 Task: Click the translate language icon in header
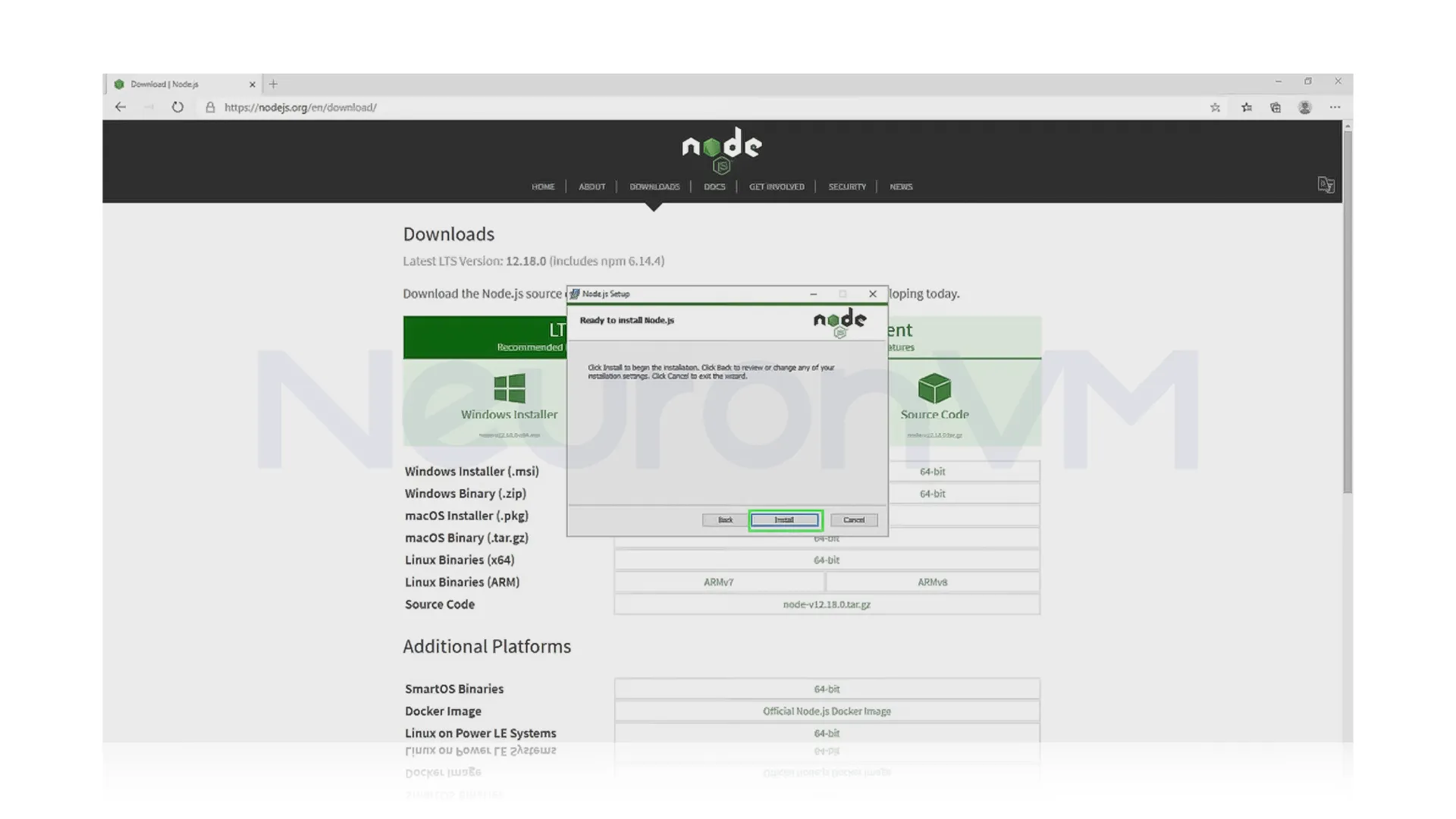[x=1326, y=185]
